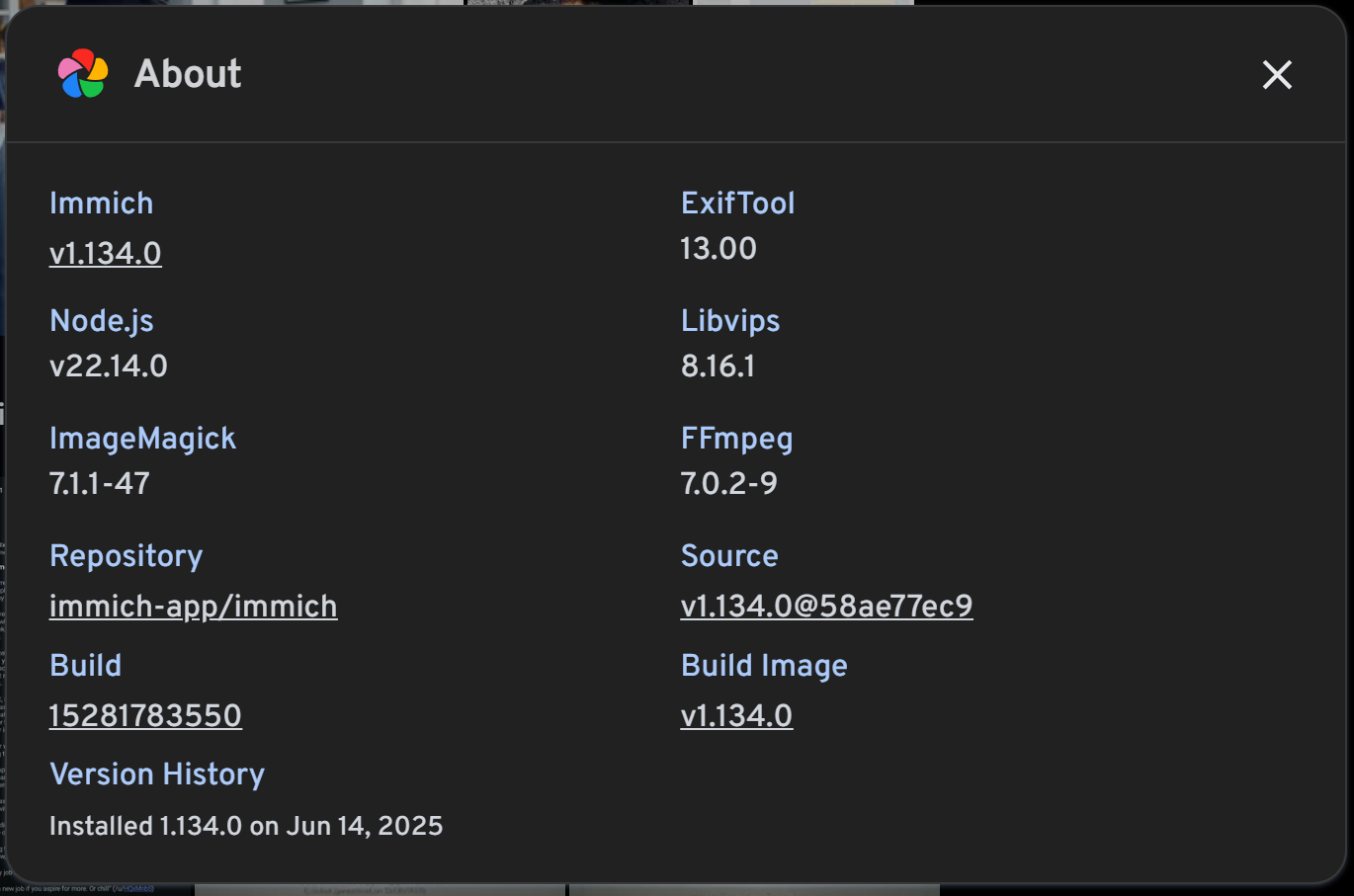Click the Immich flower logo icon
Viewport: 1354px width, 896px height.
click(x=83, y=74)
